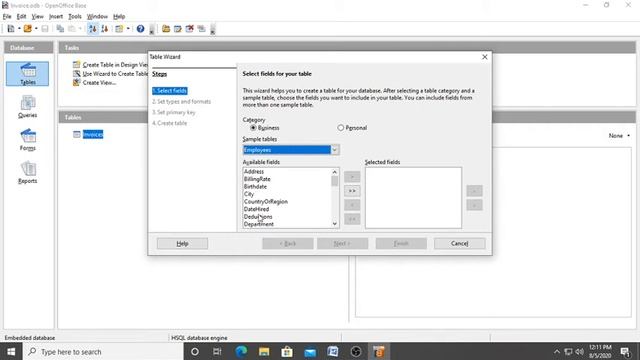Click the Sort Descending toolbar icon
The height and width of the screenshot is (360, 640).
pos(104,29)
